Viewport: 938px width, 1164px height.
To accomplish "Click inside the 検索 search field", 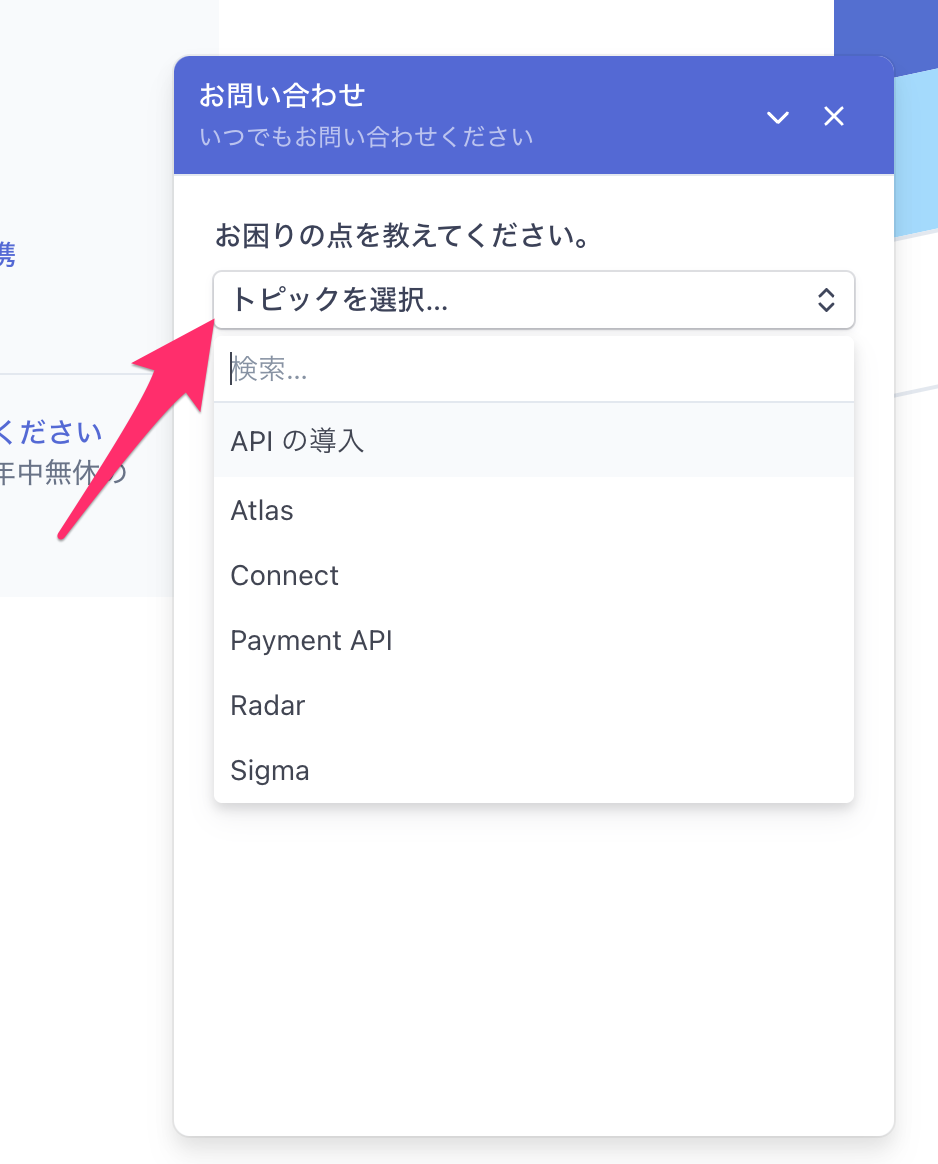I will [x=400, y=370].
